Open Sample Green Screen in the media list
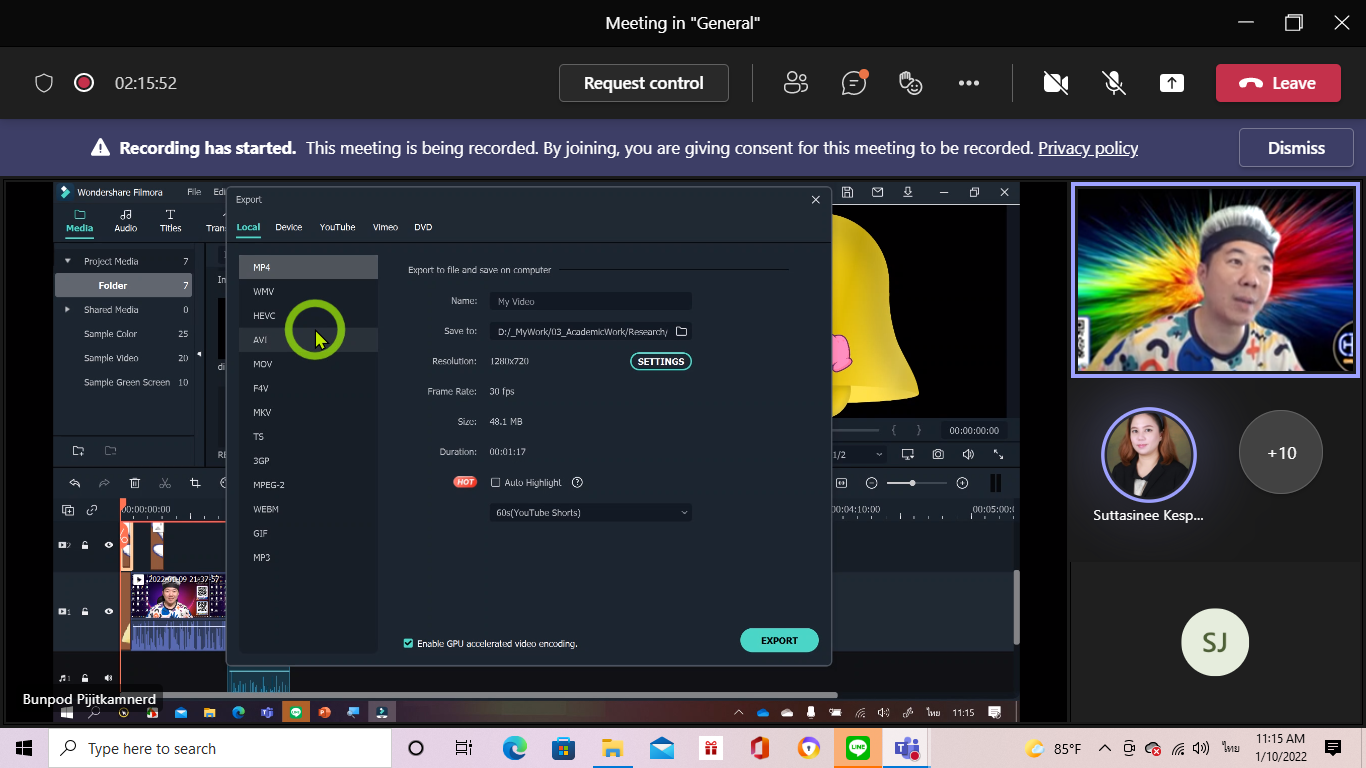1366x768 pixels. tap(127, 382)
